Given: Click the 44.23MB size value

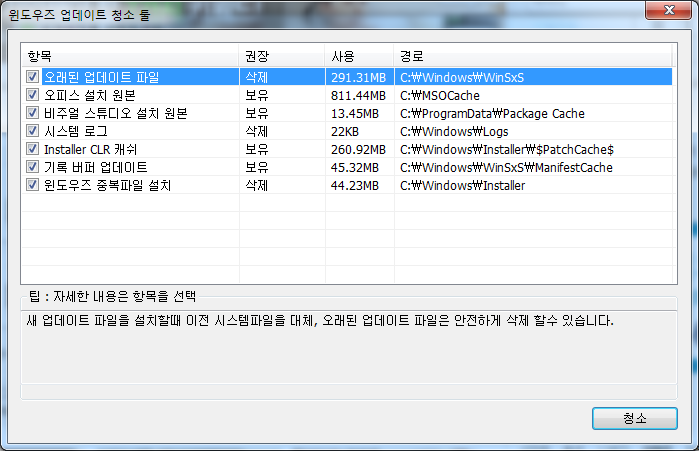Looking at the screenshot, I should 355,186.
